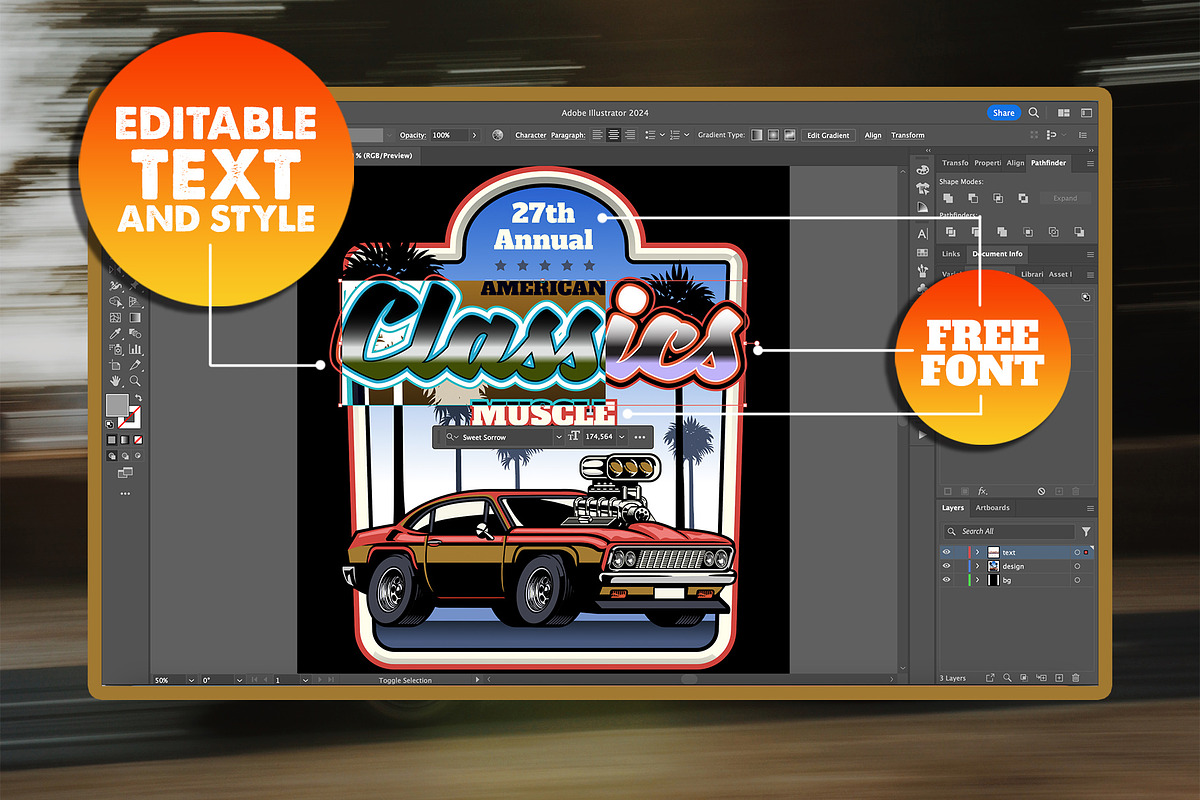Screen dimensions: 1200x800
Task: Click the Edit Gradient button
Action: [x=828, y=135]
